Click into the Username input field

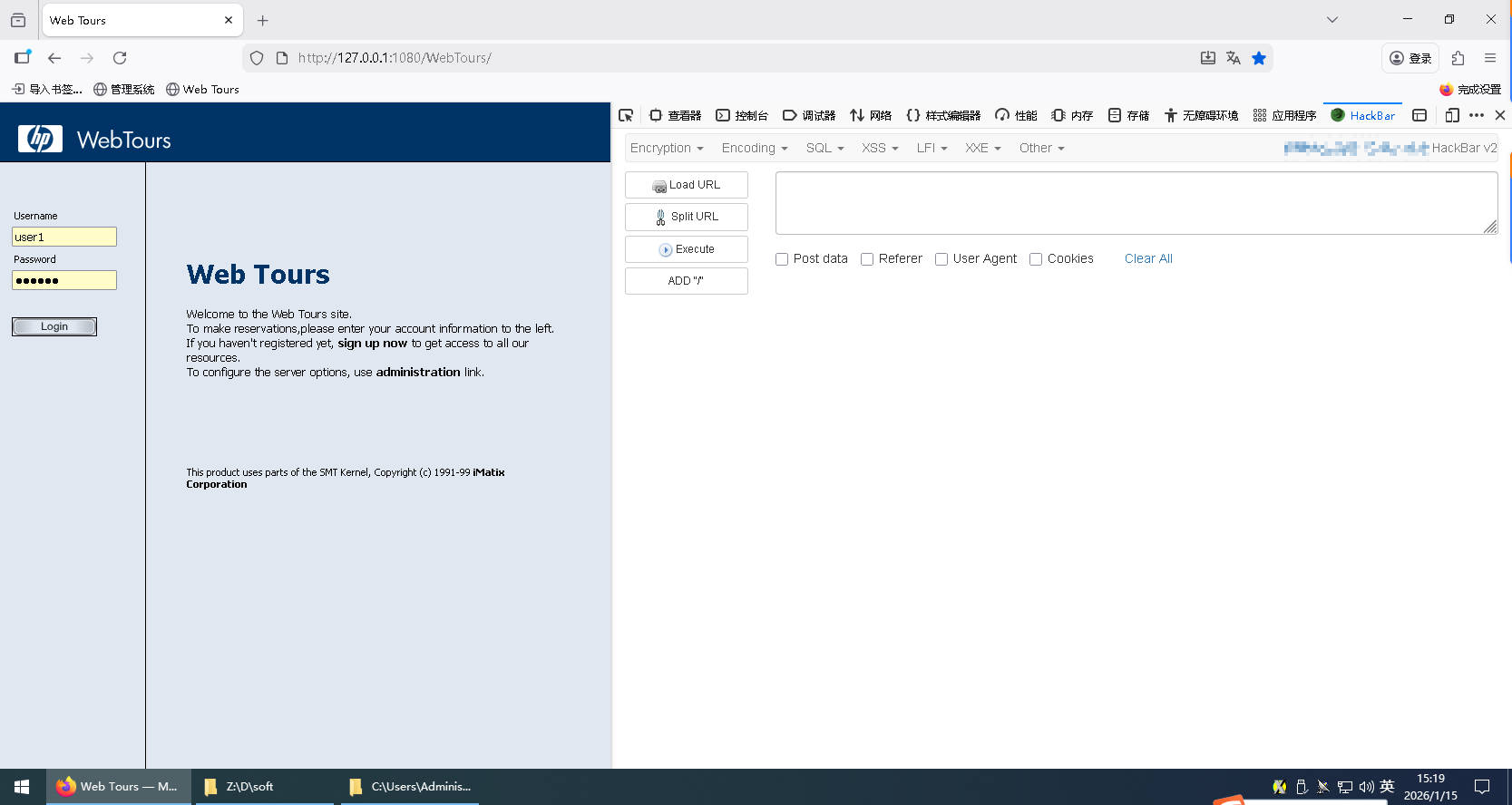[x=64, y=237]
